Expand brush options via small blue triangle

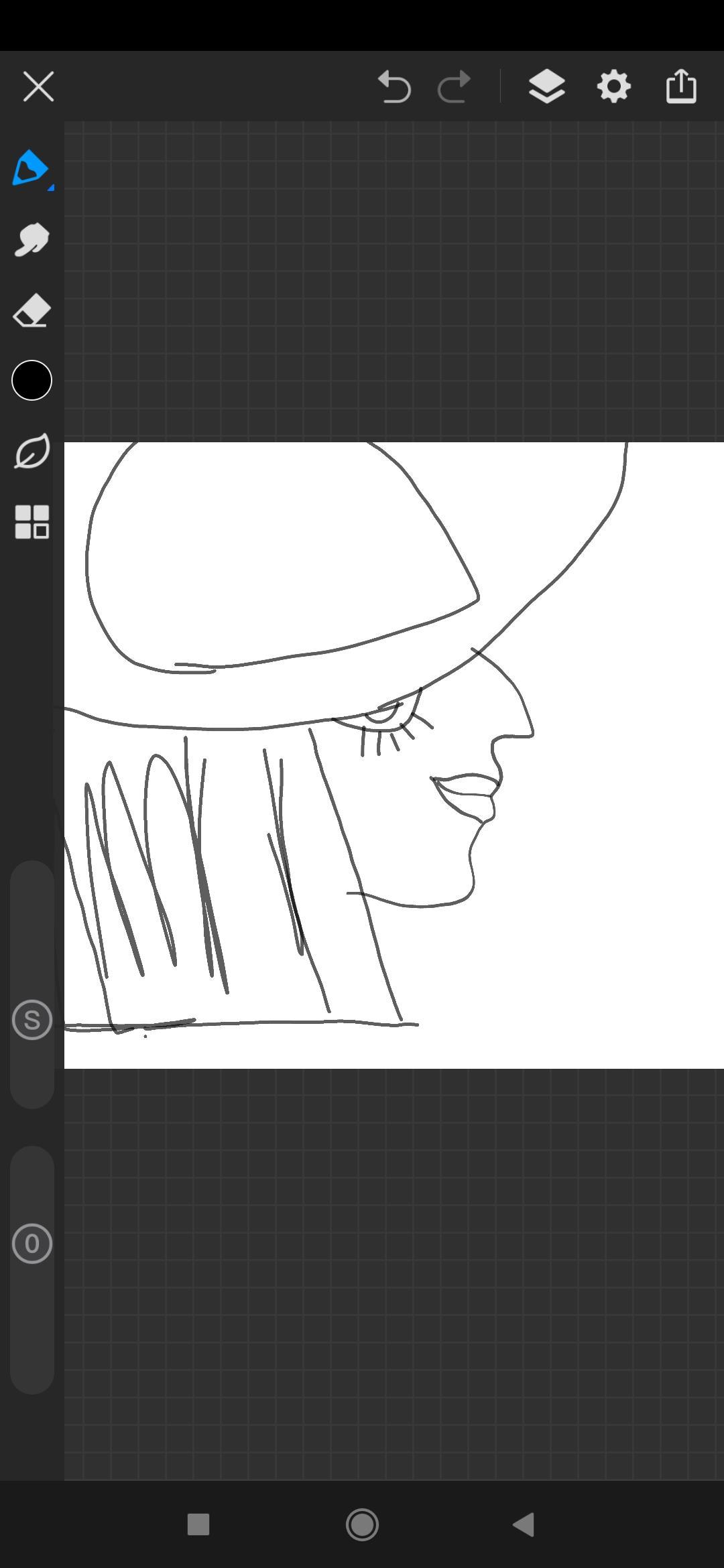pyautogui.click(x=51, y=188)
